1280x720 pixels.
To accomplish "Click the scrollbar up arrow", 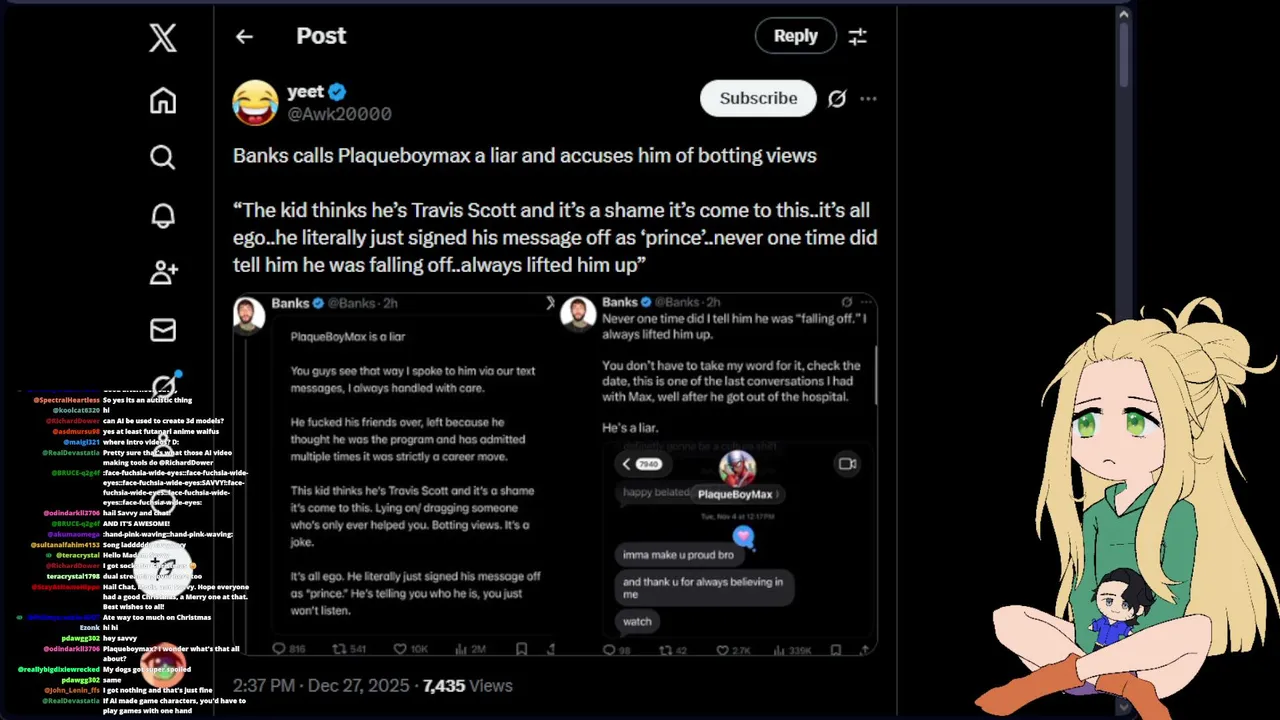I will (x=1124, y=14).
